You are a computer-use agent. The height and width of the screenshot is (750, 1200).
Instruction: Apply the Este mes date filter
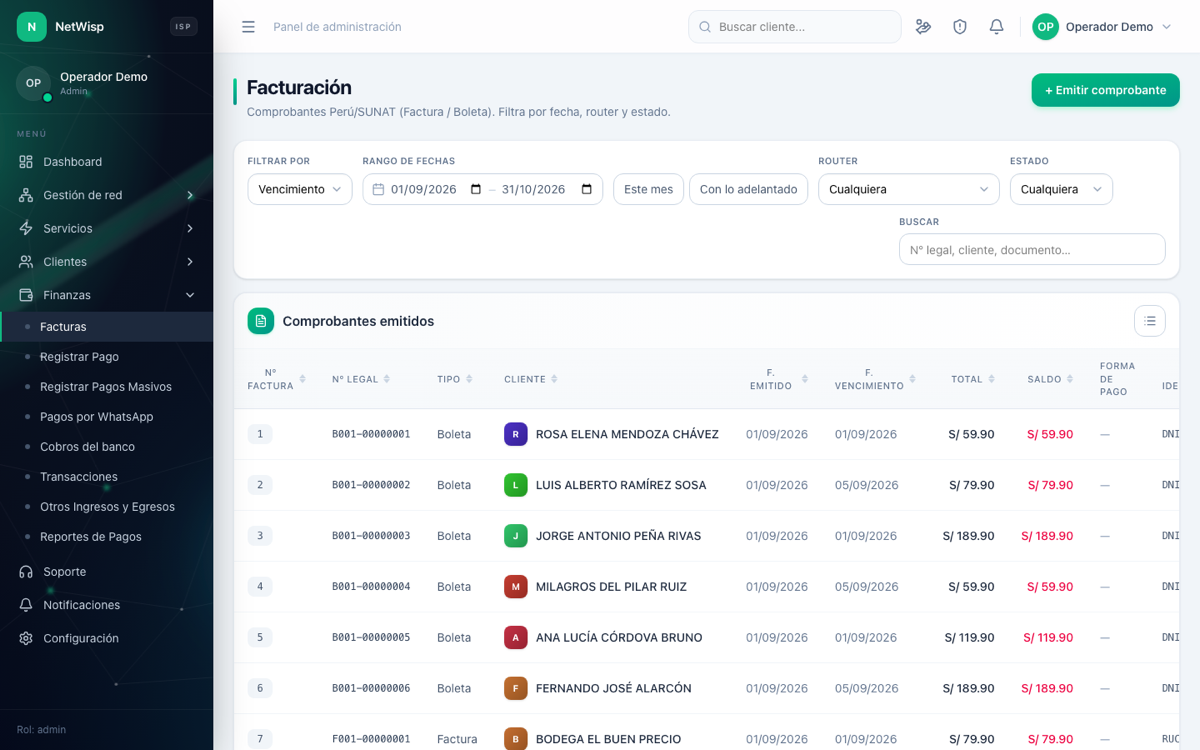click(648, 189)
